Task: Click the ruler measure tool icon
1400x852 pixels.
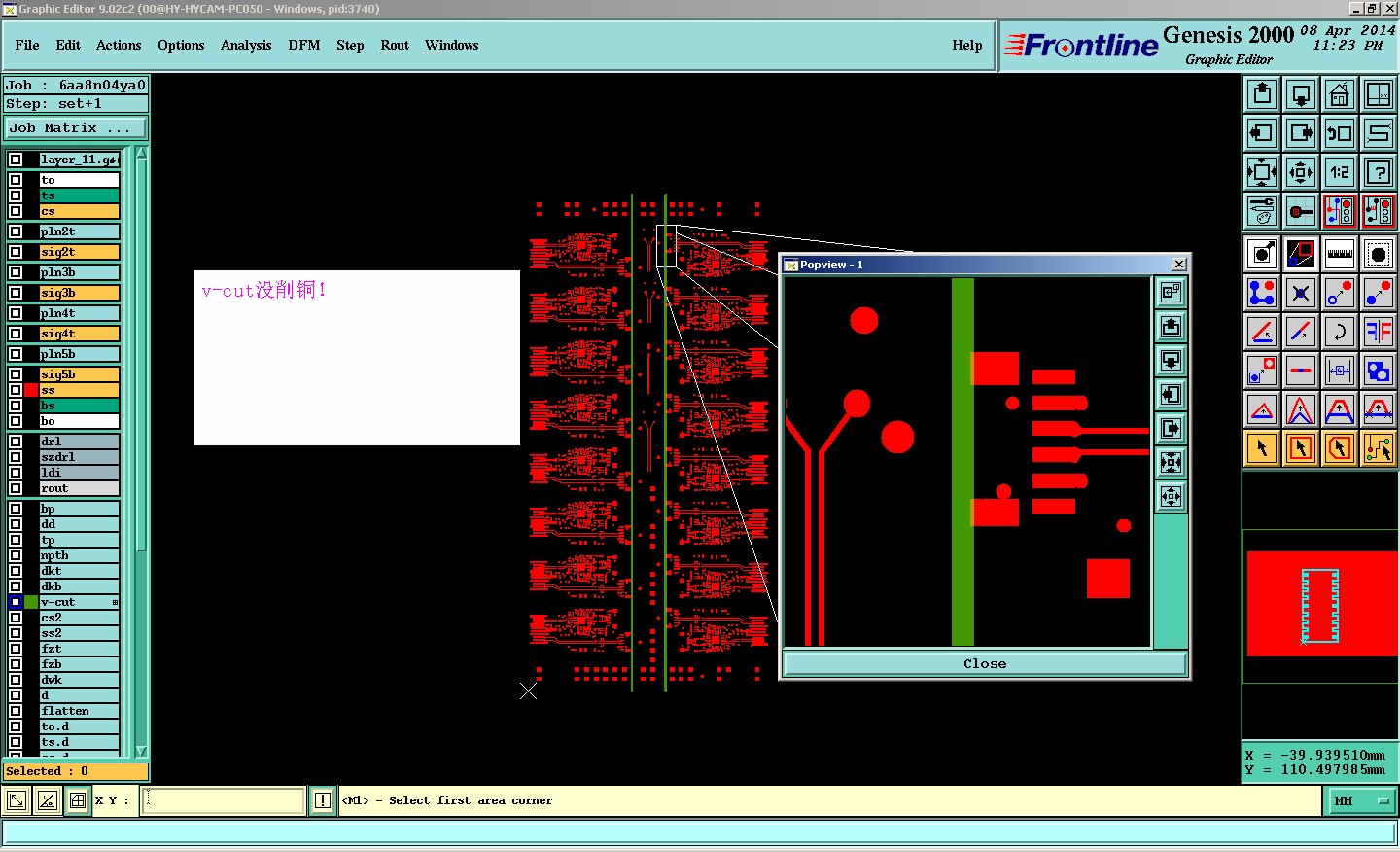Action: pyautogui.click(x=1340, y=254)
